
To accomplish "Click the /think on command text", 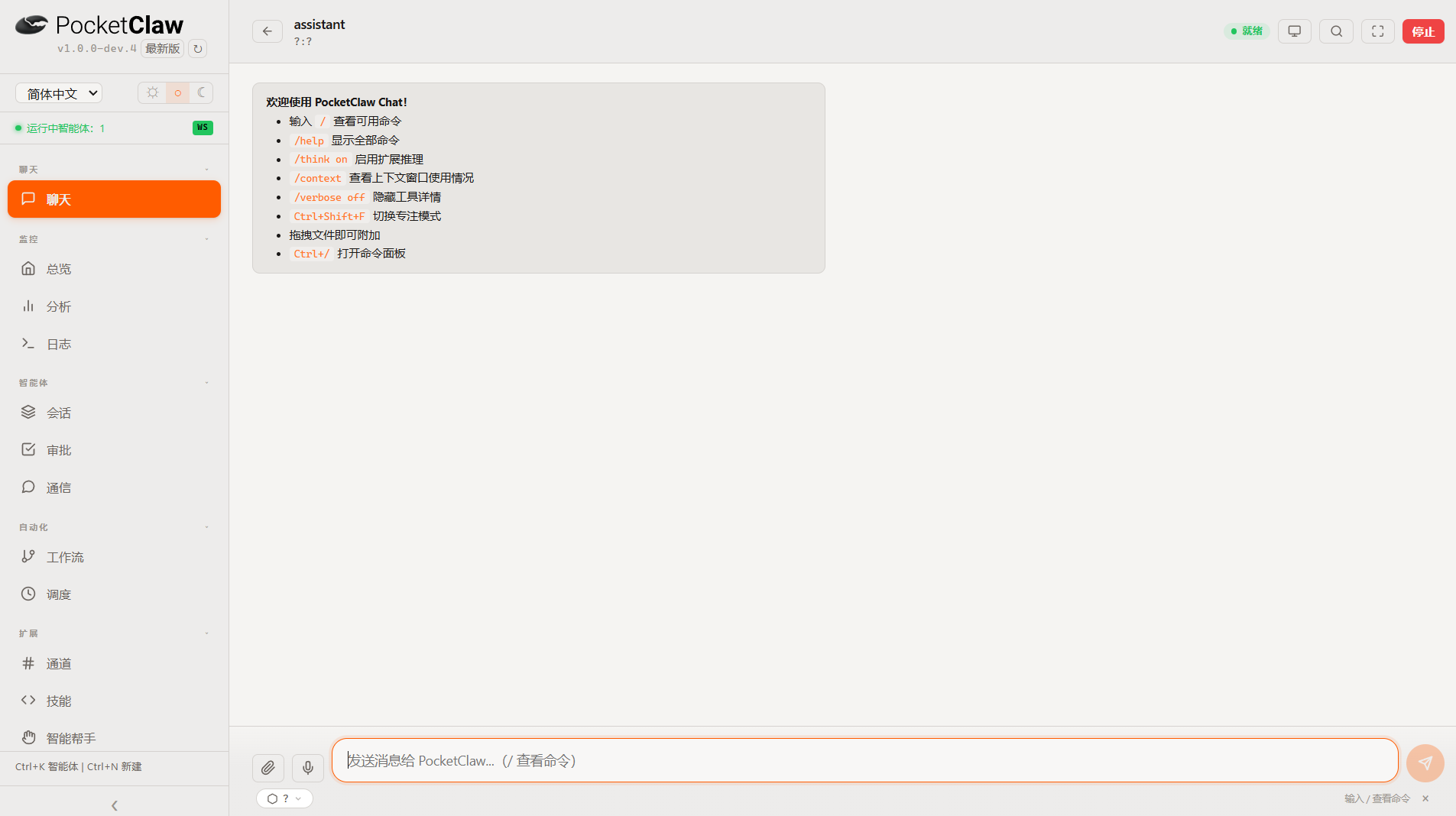I will (320, 160).
